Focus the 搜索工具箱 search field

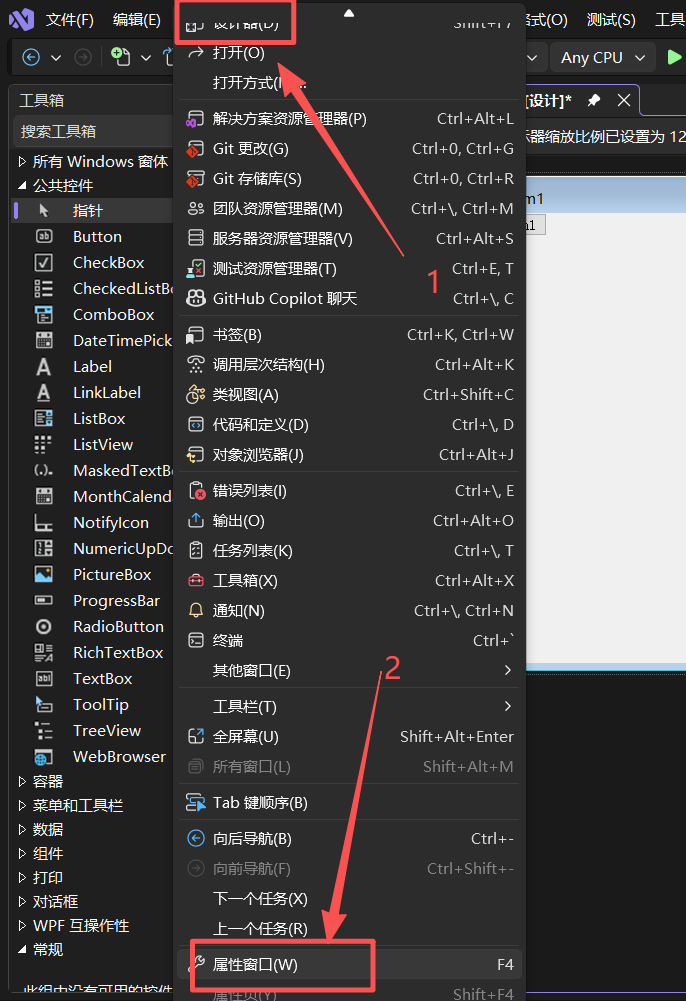tap(93, 132)
